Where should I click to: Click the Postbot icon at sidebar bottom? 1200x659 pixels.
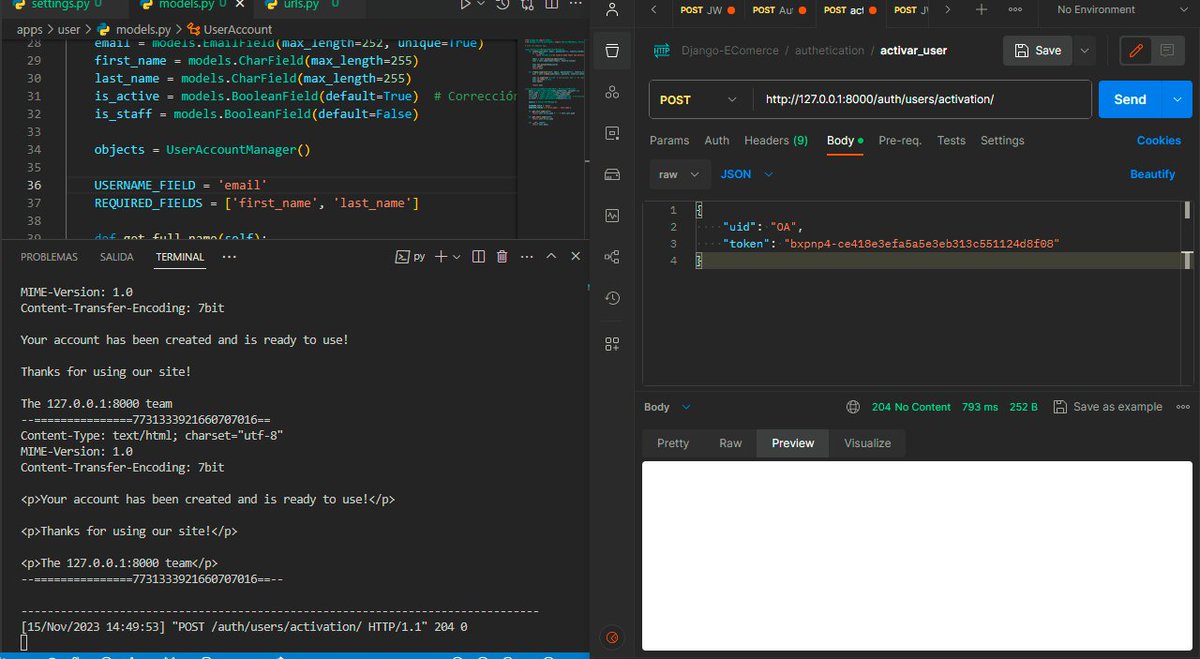coord(613,637)
